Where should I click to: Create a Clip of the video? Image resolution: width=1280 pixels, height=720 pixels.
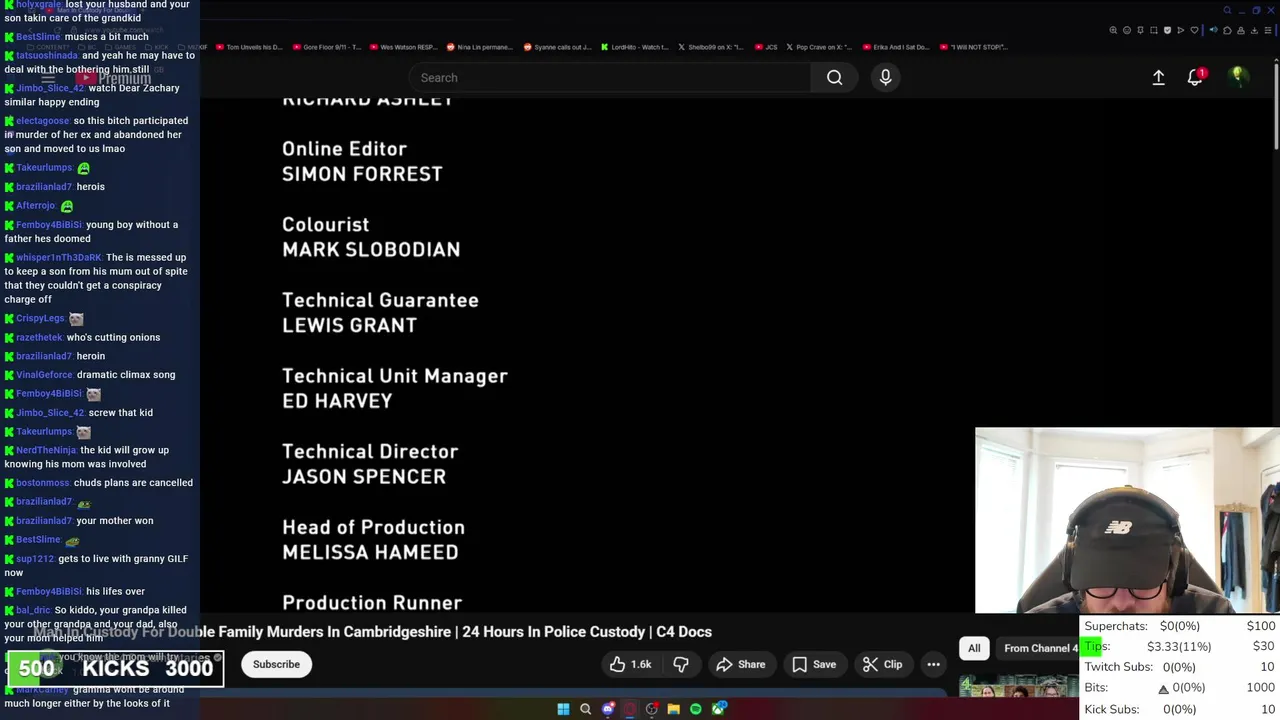coord(882,664)
